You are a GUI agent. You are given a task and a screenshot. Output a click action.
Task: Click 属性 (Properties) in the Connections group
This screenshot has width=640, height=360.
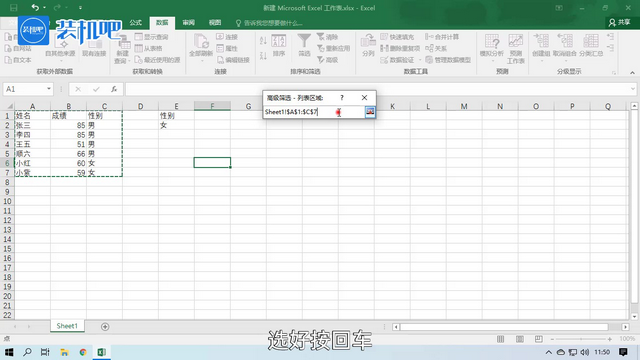coord(227,48)
